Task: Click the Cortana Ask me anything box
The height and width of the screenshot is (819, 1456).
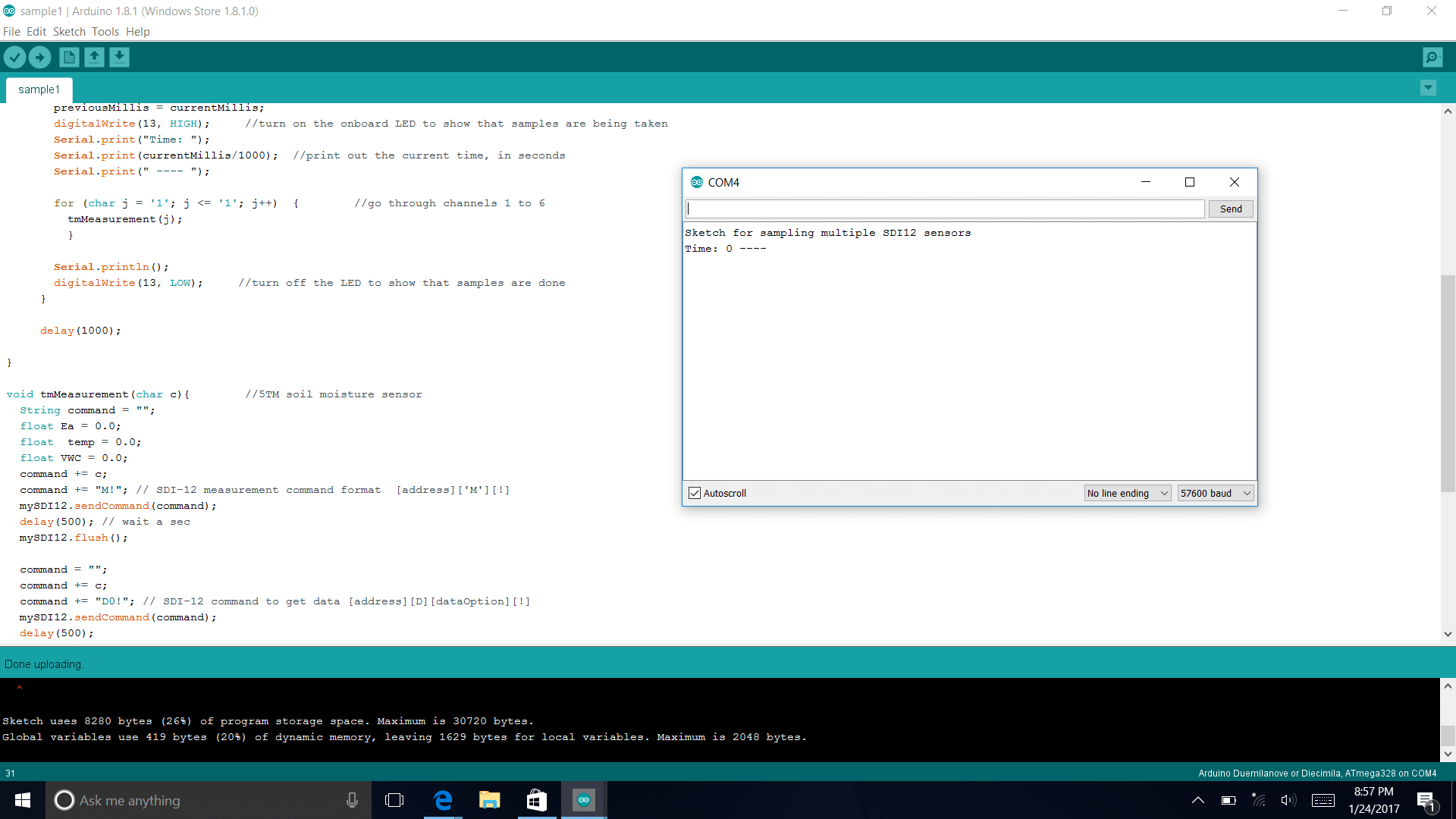Action: [x=197, y=800]
